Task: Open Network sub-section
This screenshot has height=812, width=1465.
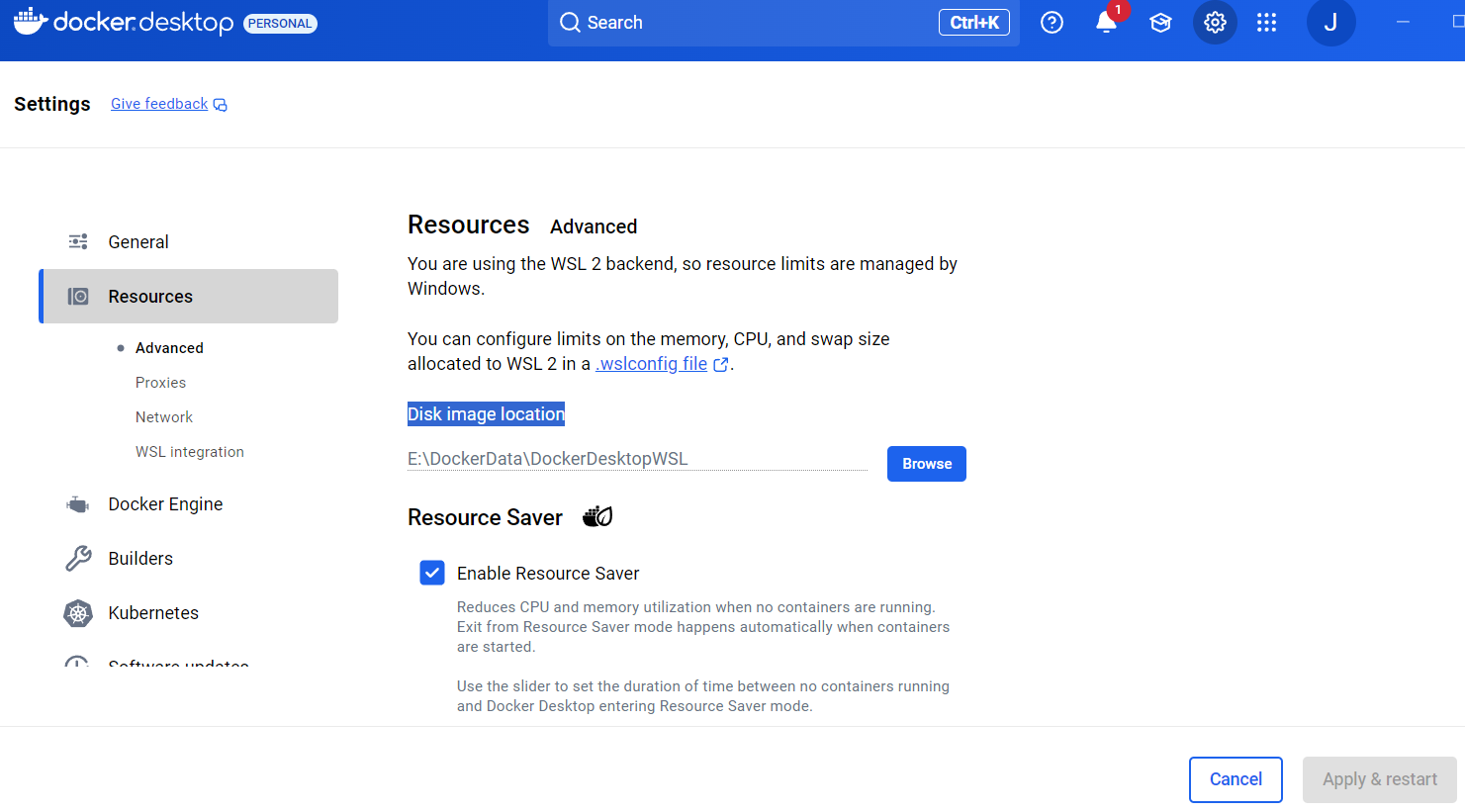Action: [164, 417]
